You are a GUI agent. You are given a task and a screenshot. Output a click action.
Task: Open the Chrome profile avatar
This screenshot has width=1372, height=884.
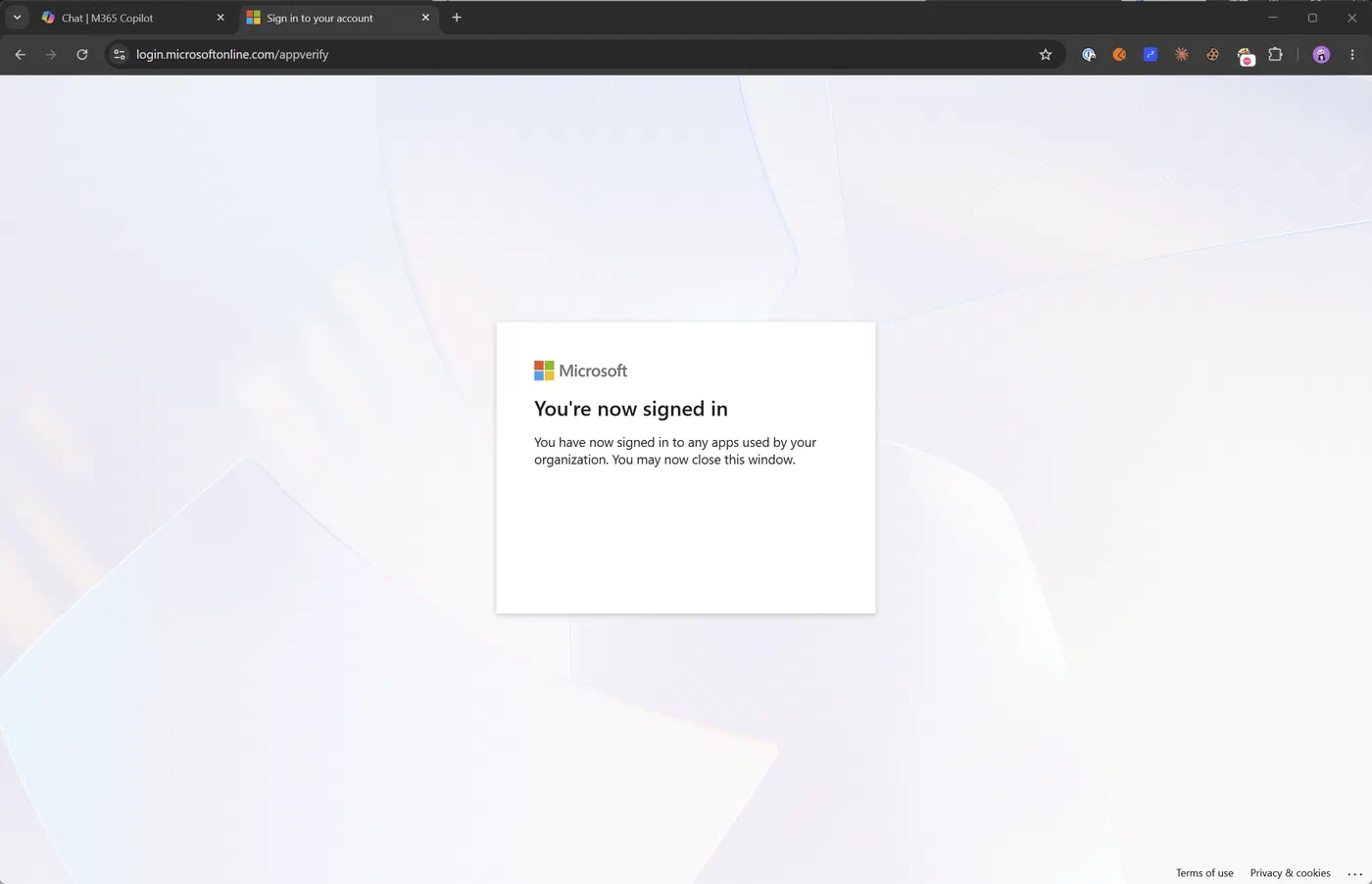[x=1321, y=55]
